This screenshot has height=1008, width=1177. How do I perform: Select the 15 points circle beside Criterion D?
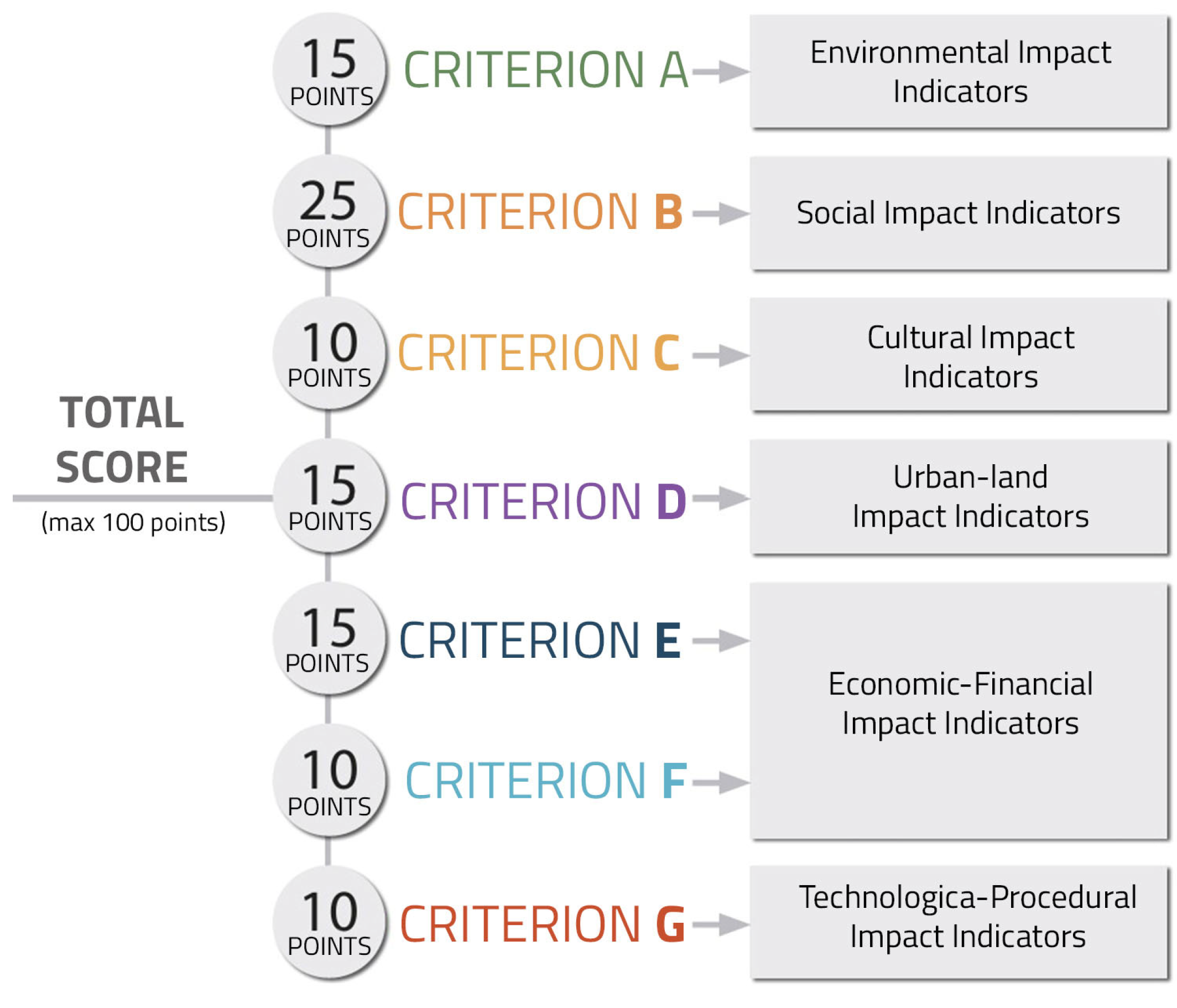329,497
